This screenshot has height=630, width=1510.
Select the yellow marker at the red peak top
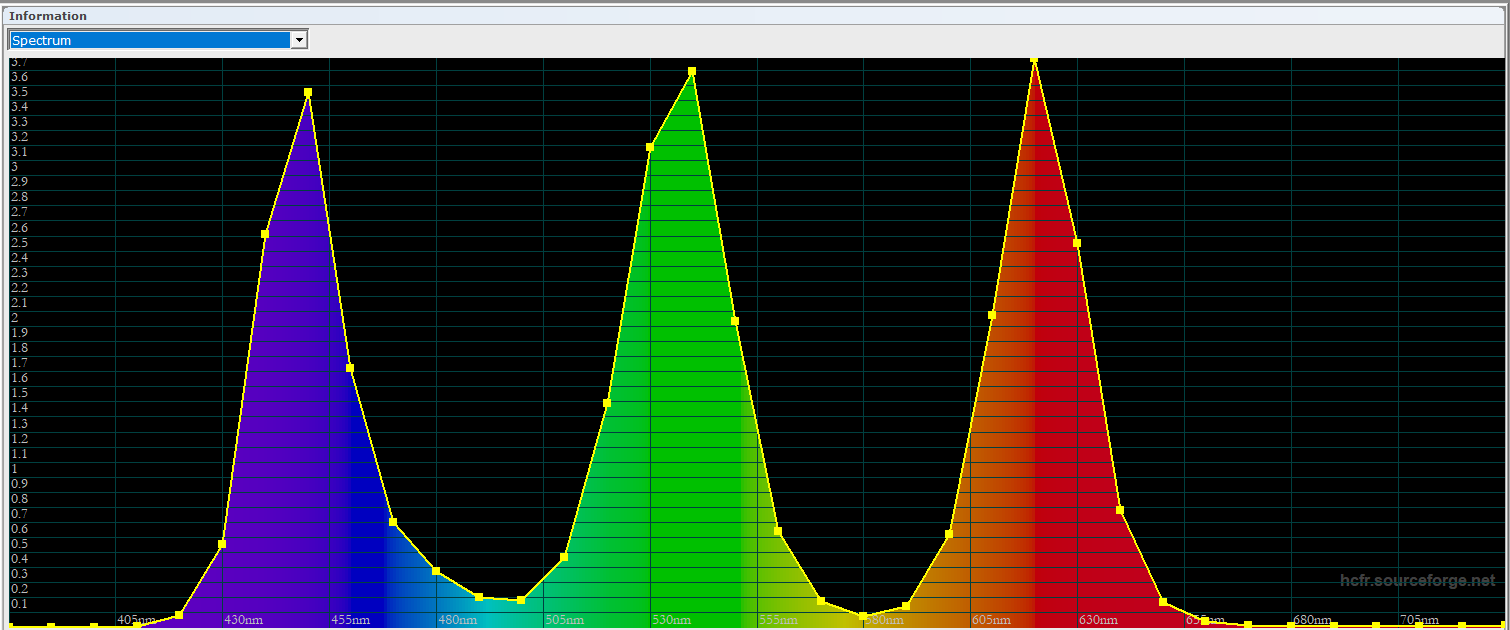(1034, 60)
